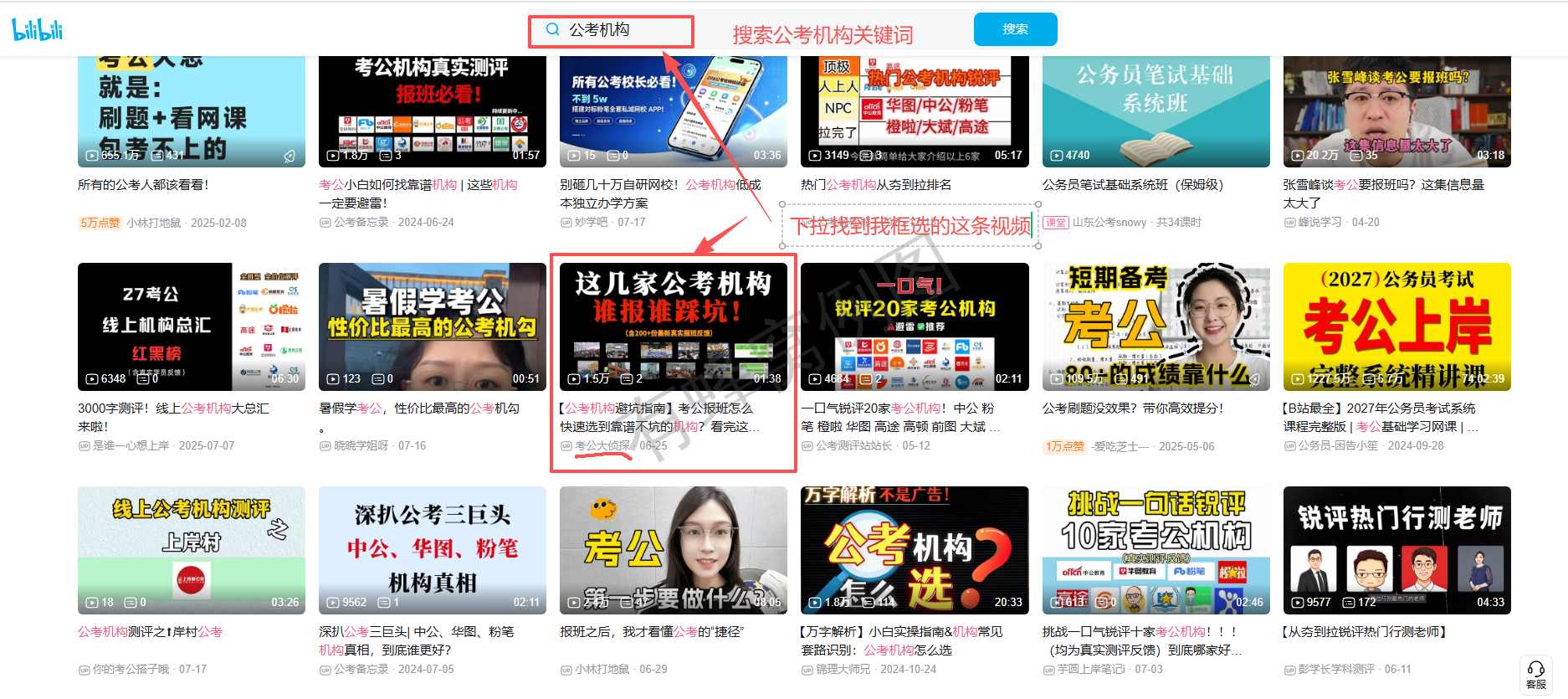Viewport: 1568px width, 699px height.
Task: Open the 考公机构真实测评 video thumbnail
Action: pyautogui.click(x=433, y=111)
